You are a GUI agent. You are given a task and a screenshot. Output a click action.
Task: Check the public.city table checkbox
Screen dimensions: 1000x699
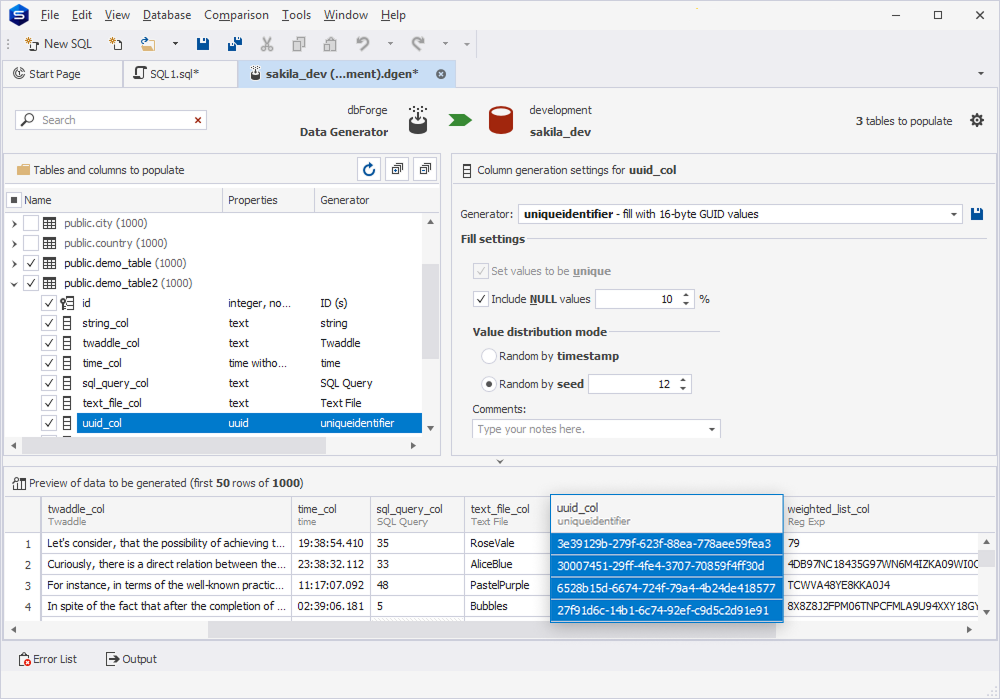(31, 223)
